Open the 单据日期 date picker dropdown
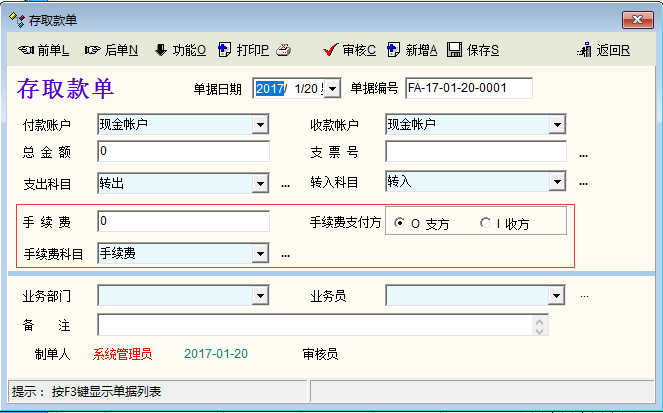663x413 pixels. [332, 89]
